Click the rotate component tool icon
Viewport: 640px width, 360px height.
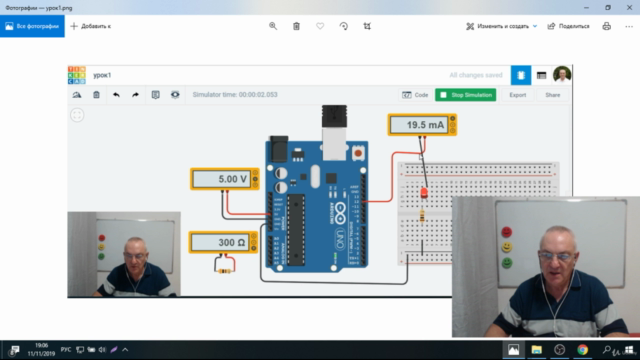pyautogui.click(x=77, y=95)
